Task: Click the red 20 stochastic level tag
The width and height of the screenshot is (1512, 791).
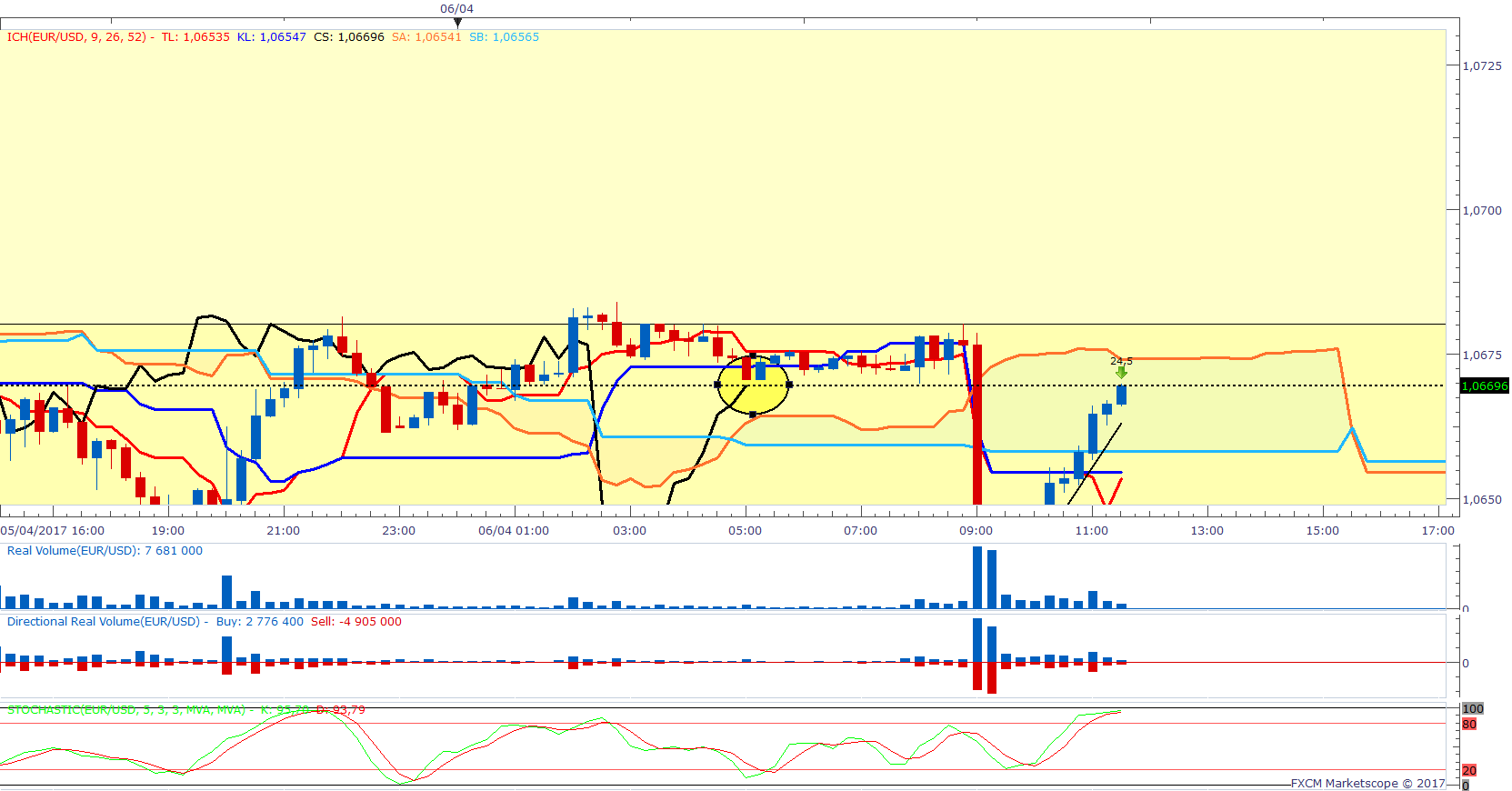Action: point(1469,770)
